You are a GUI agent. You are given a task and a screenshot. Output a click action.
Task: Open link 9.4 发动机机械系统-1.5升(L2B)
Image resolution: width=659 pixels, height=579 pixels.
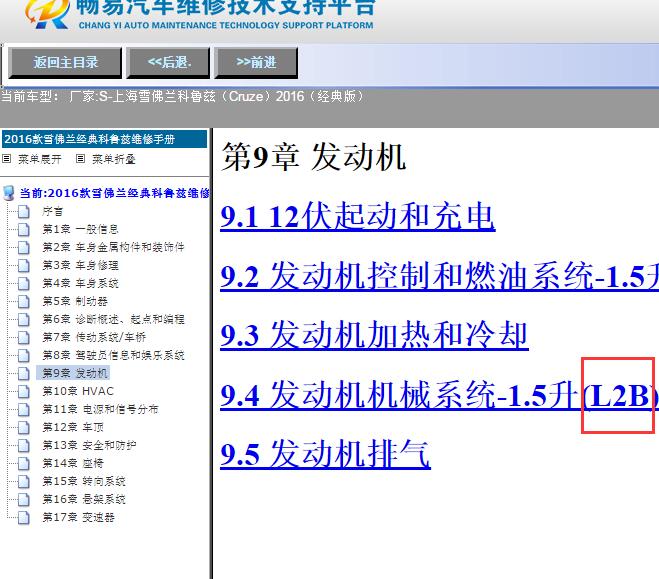tap(440, 395)
